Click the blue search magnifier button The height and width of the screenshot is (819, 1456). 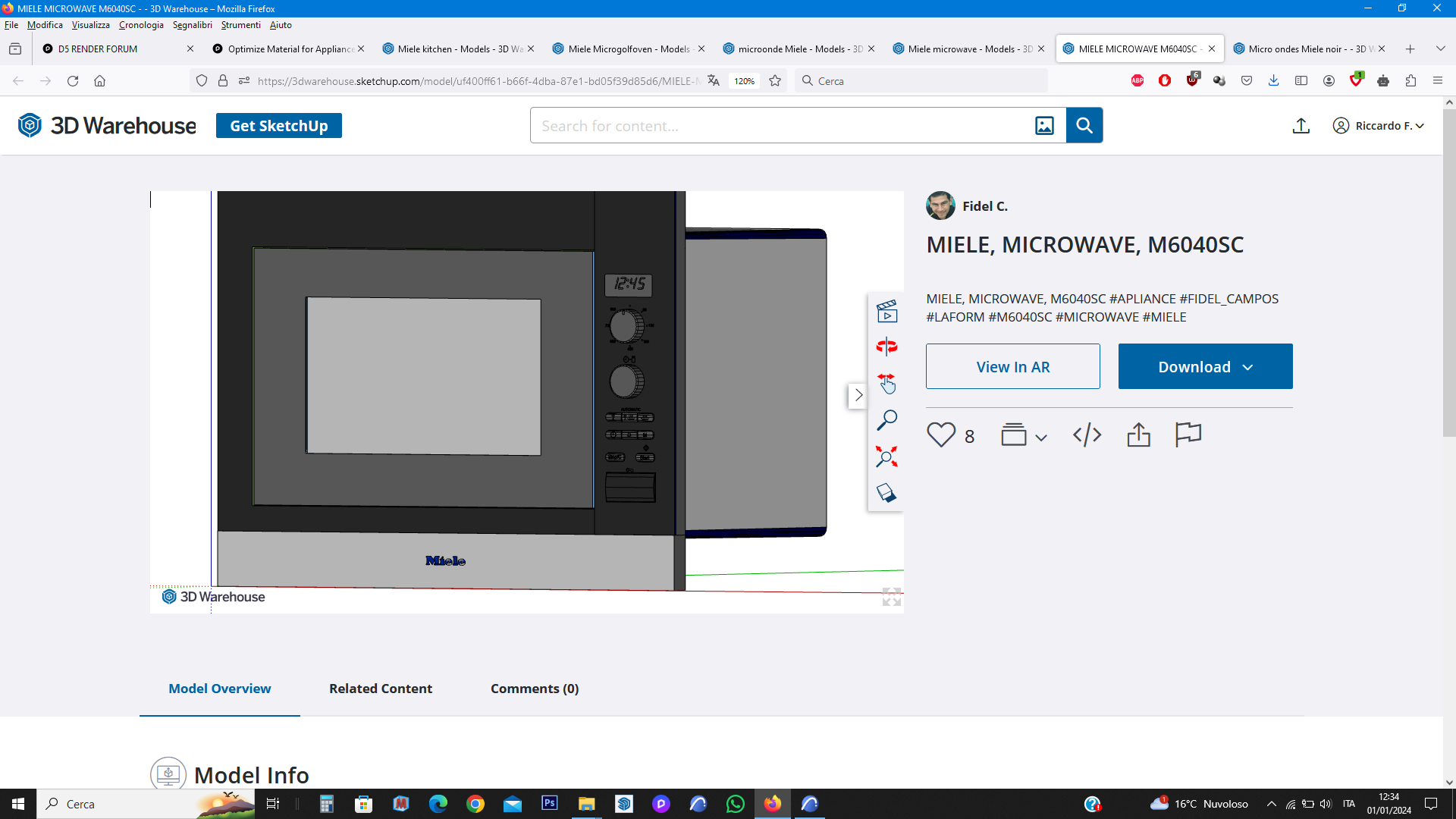(1084, 125)
